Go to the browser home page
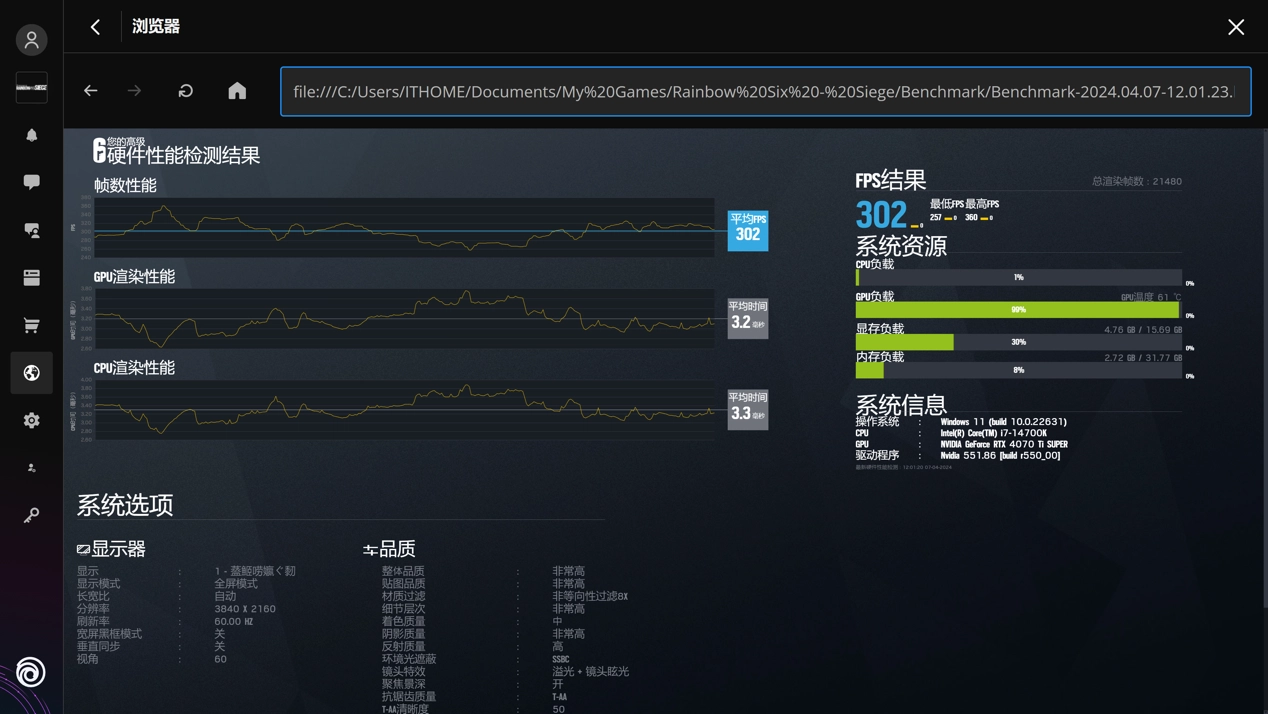 click(x=237, y=91)
